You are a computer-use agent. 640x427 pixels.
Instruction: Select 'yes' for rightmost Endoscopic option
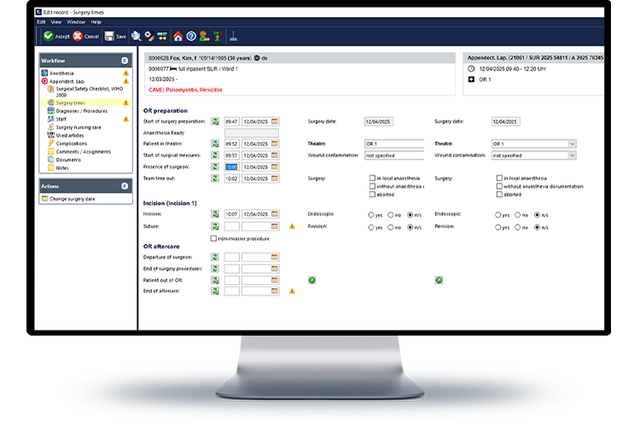pyautogui.click(x=499, y=214)
